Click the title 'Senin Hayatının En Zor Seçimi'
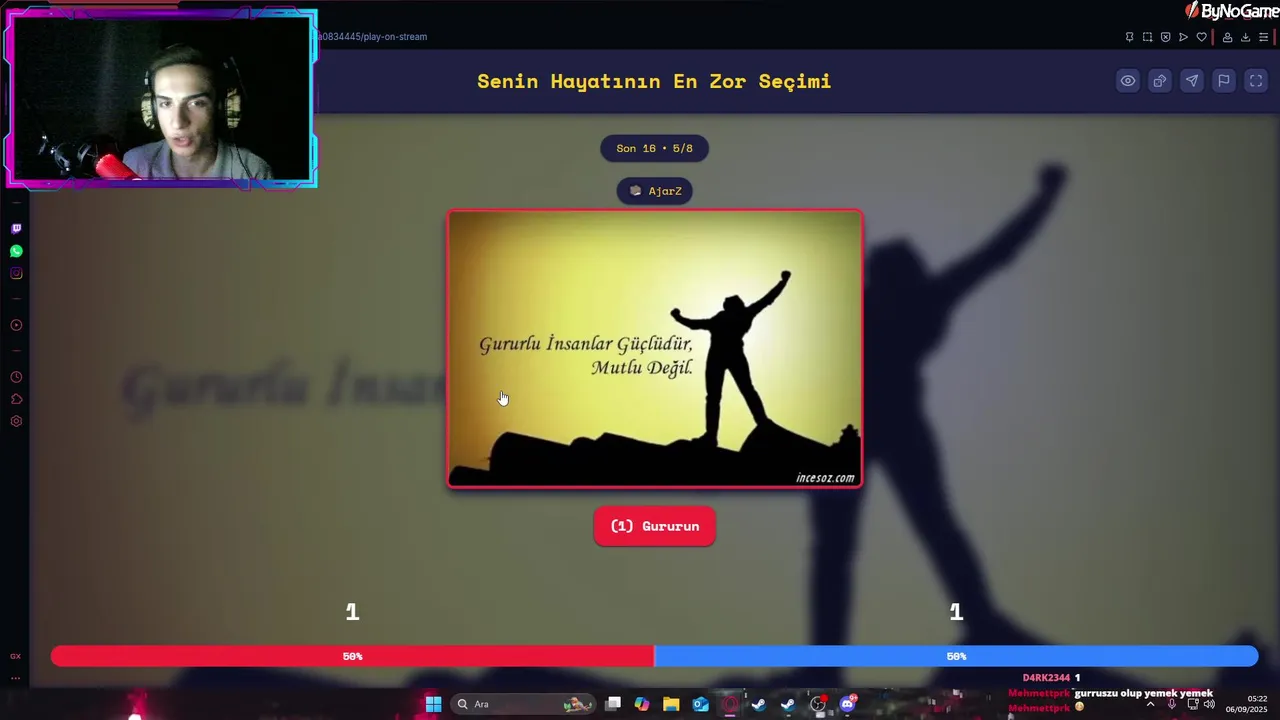The width and height of the screenshot is (1280, 720). point(654,81)
